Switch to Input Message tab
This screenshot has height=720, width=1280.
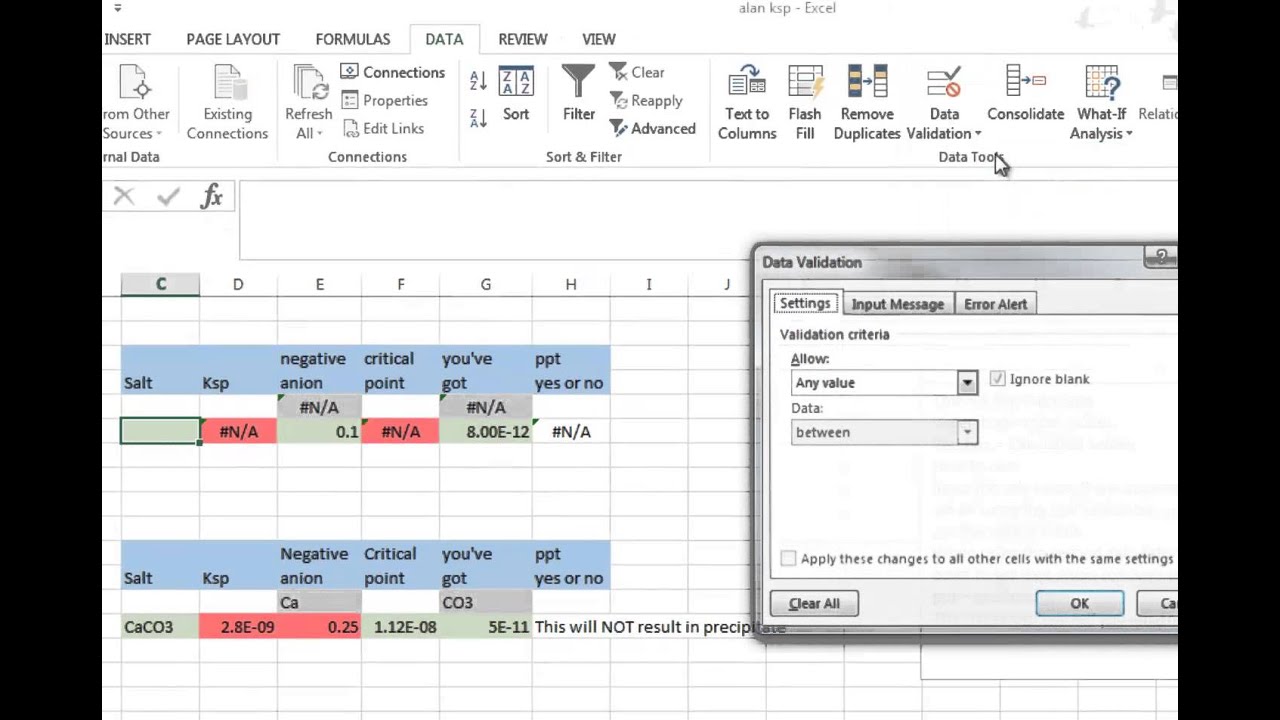coord(897,304)
